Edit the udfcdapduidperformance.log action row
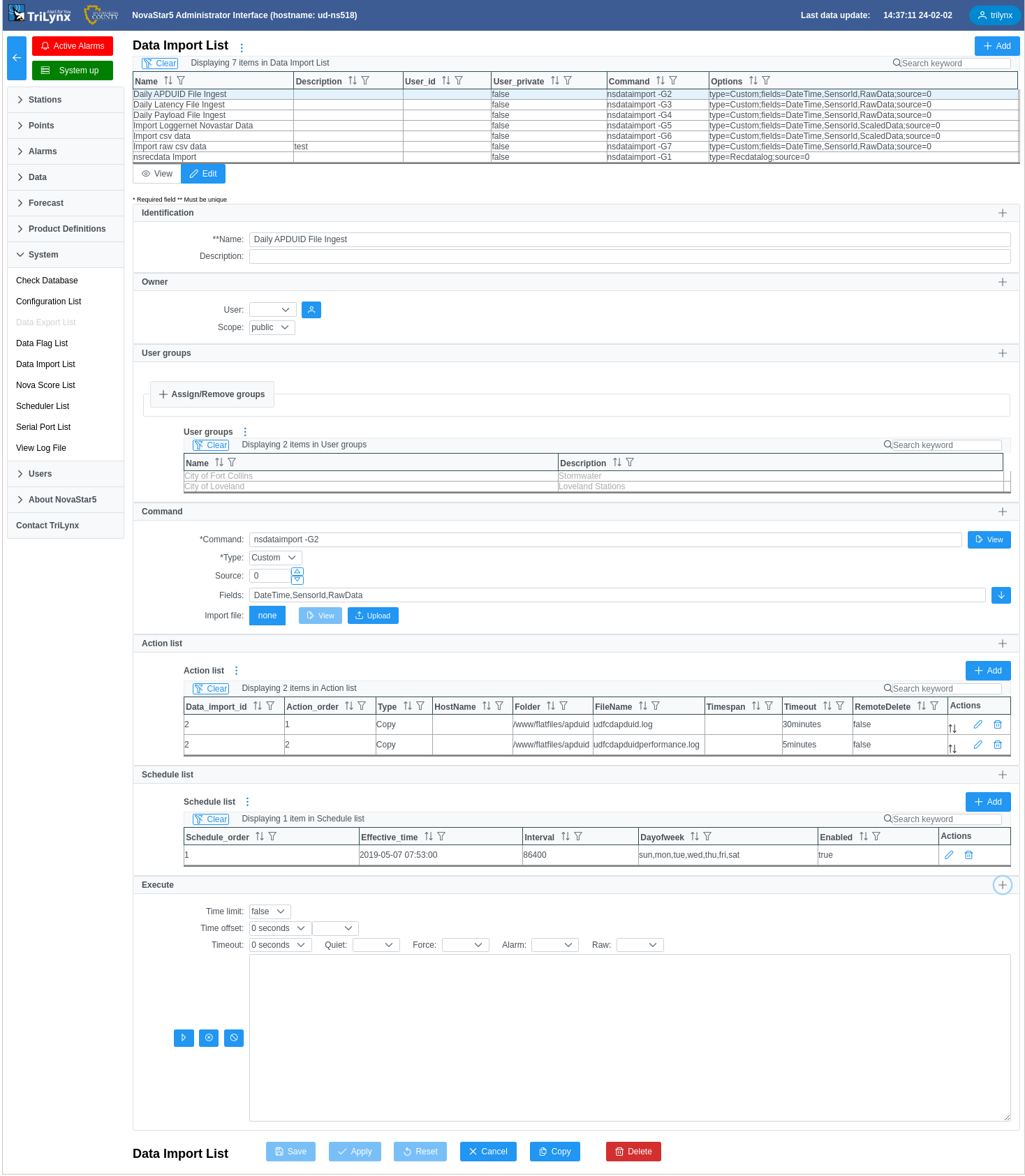Screen dimensions: 1025x1176 pos(978,745)
